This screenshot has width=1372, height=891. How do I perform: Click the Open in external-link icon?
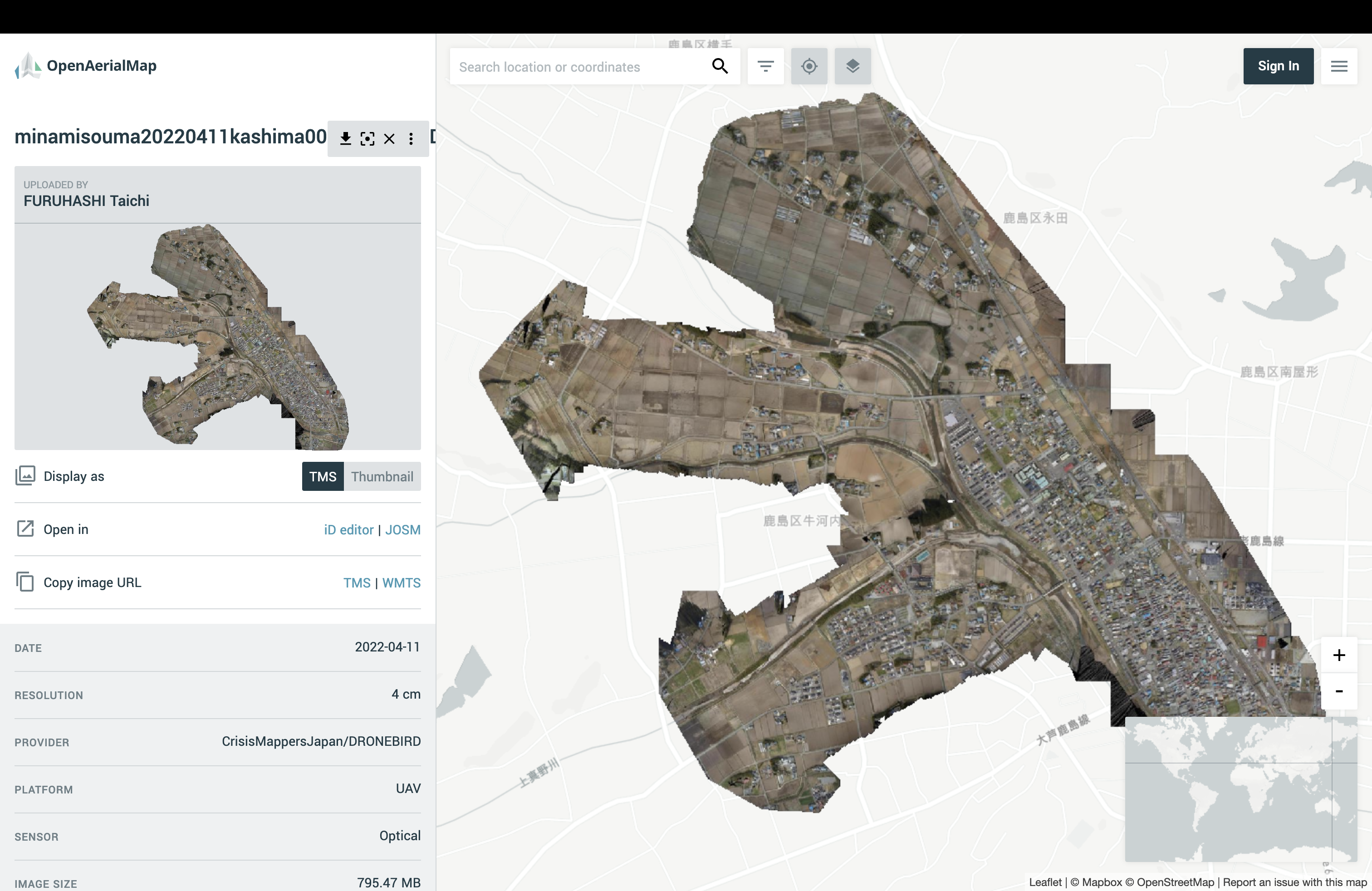[25, 529]
